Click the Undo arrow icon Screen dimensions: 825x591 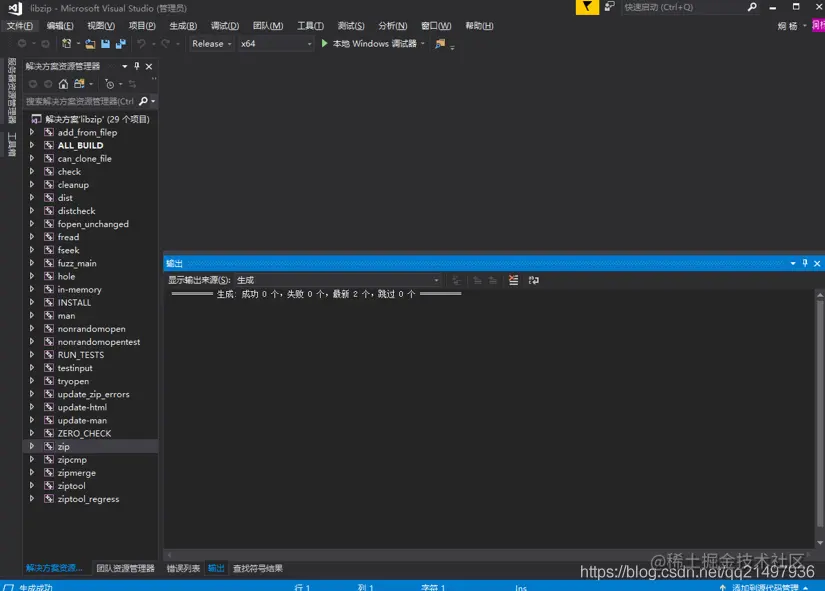coord(141,44)
